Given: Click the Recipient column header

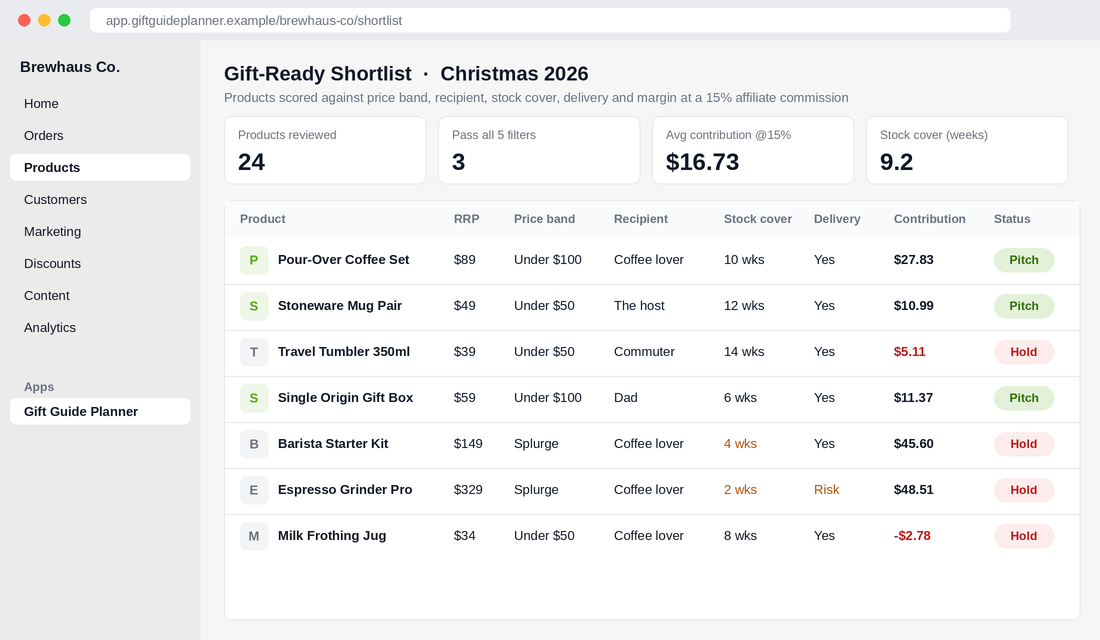Looking at the screenshot, I should (x=640, y=219).
